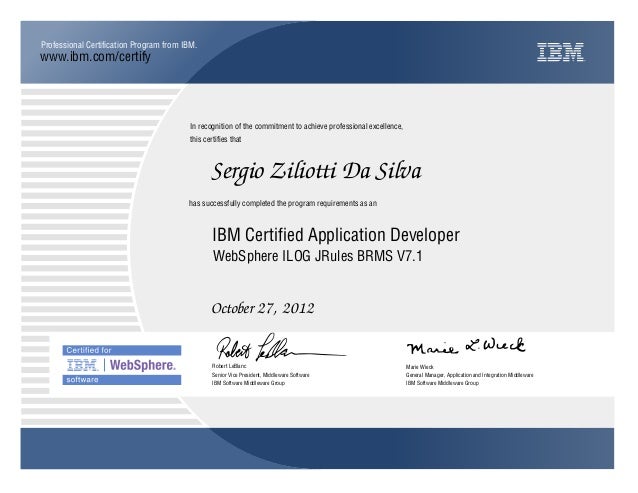
Task: Click 'WebSphere ILOG JRules BRMS V7.1' line
Action: 318,256
